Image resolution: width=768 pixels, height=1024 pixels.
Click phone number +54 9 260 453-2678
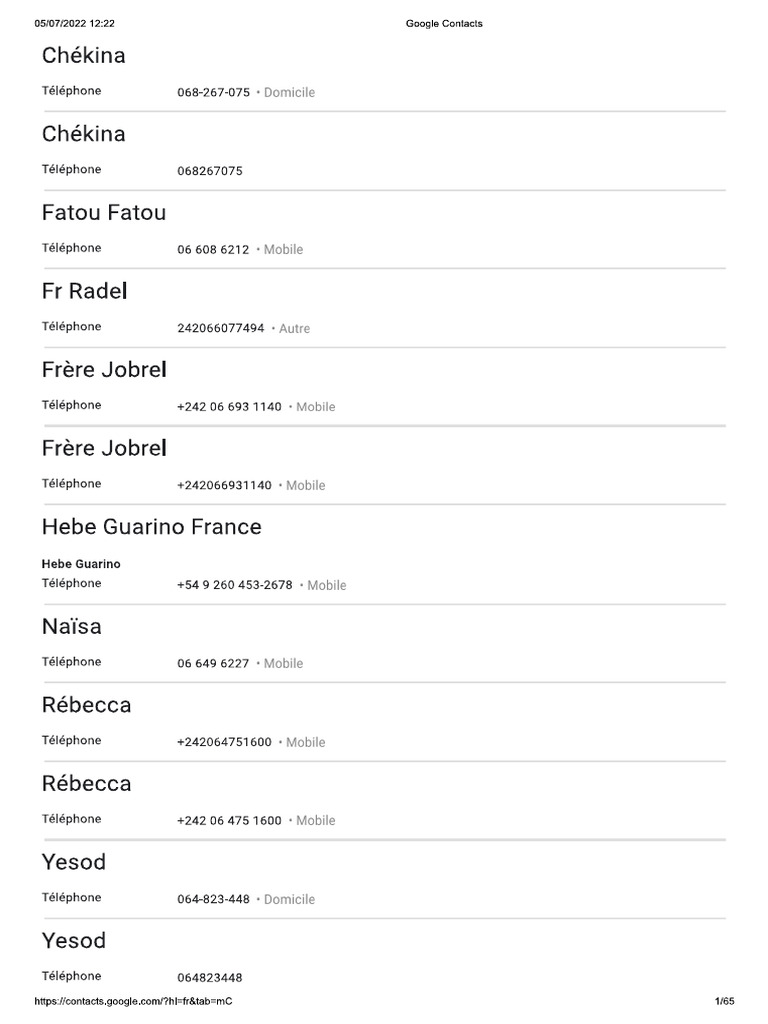[x=235, y=585]
